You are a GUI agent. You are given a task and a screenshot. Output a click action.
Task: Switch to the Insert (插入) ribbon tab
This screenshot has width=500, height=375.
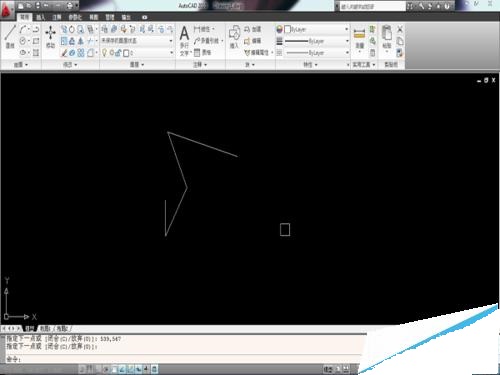point(40,17)
